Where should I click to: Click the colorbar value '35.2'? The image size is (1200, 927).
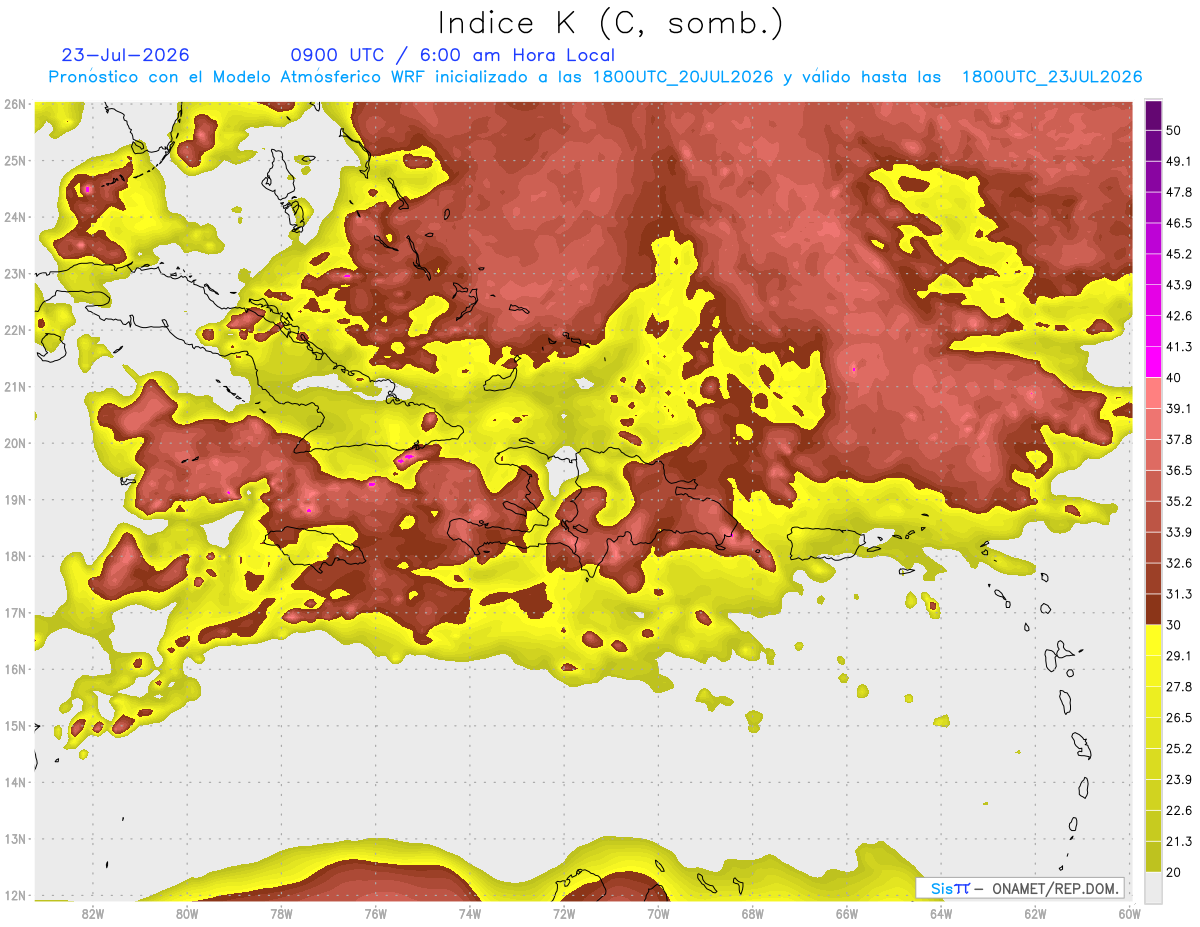(1179, 501)
